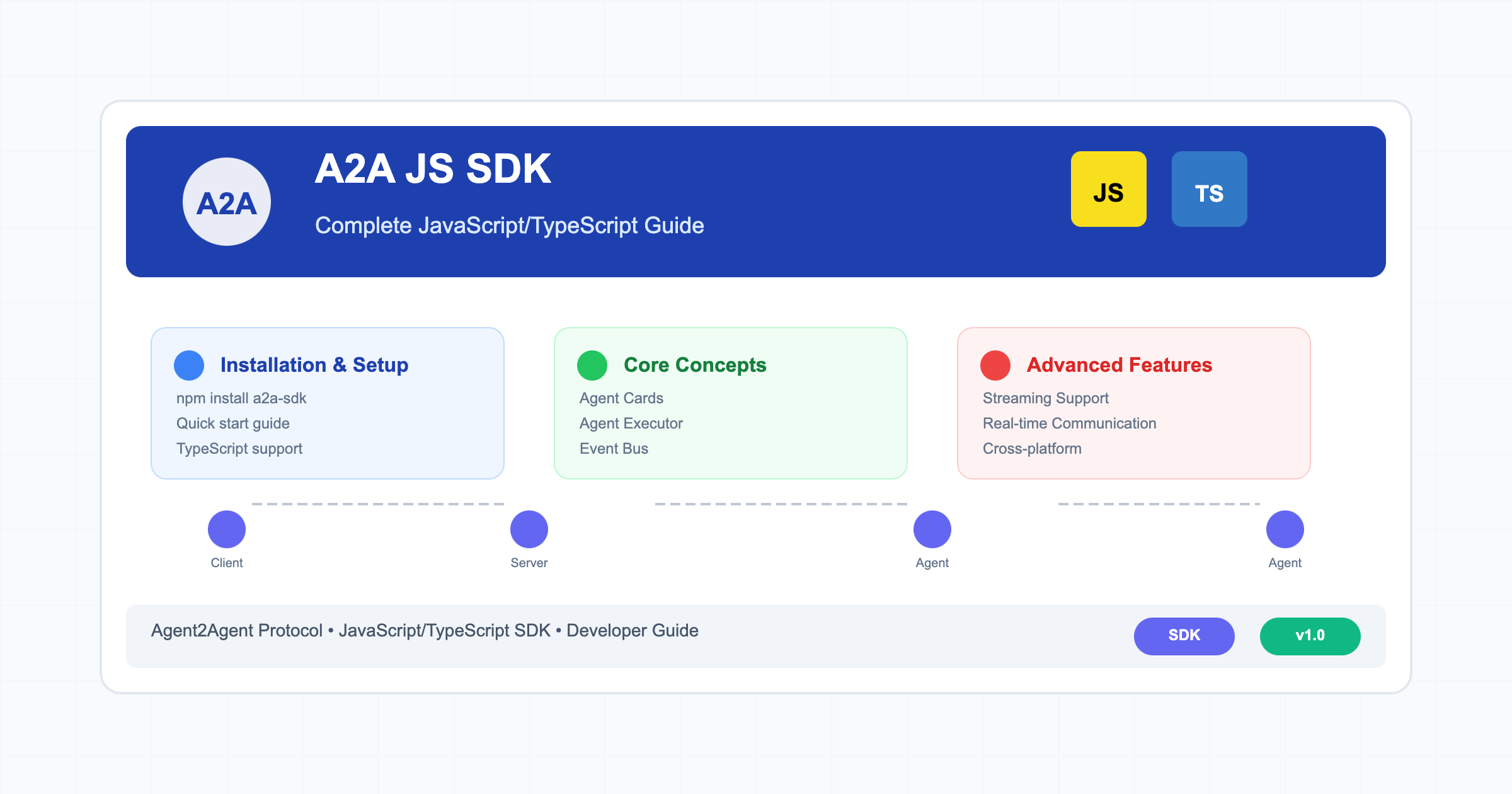The width and height of the screenshot is (1512, 794).
Task: Click the red Advanced Features dot
Action: (995, 365)
